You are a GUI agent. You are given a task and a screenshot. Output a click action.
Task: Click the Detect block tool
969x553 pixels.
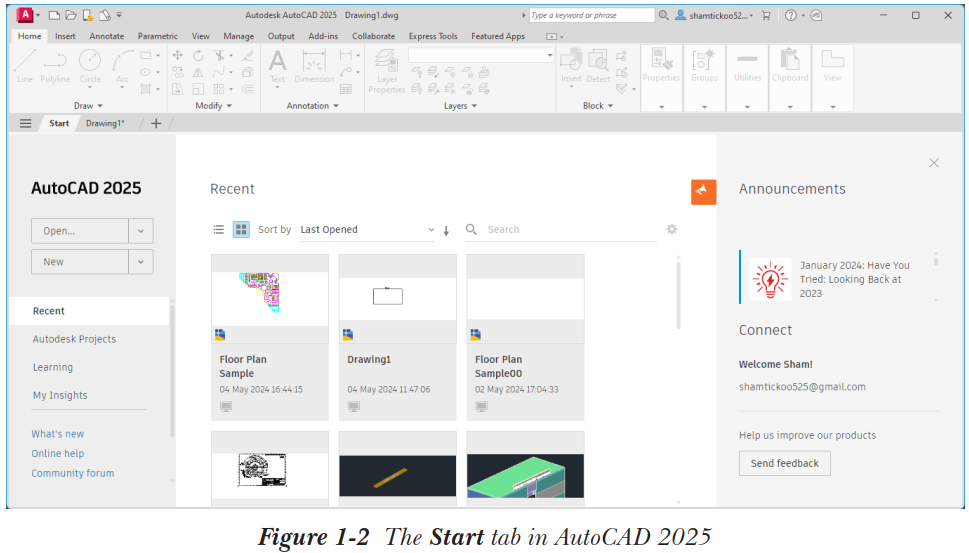pyautogui.click(x=598, y=66)
